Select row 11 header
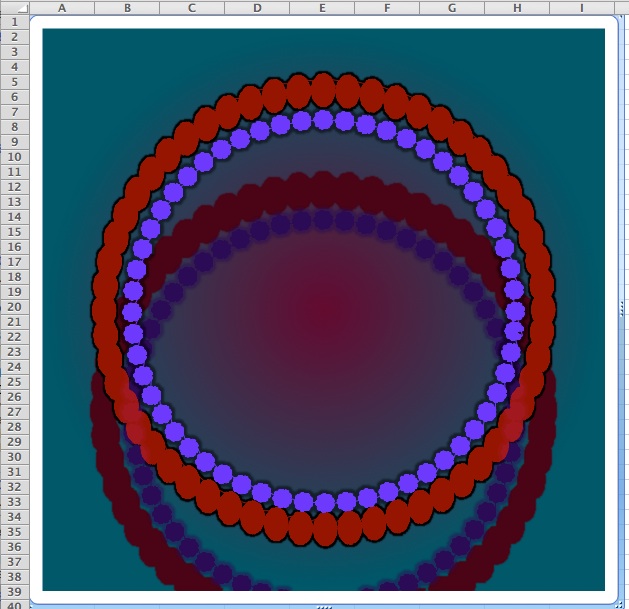 point(14,172)
